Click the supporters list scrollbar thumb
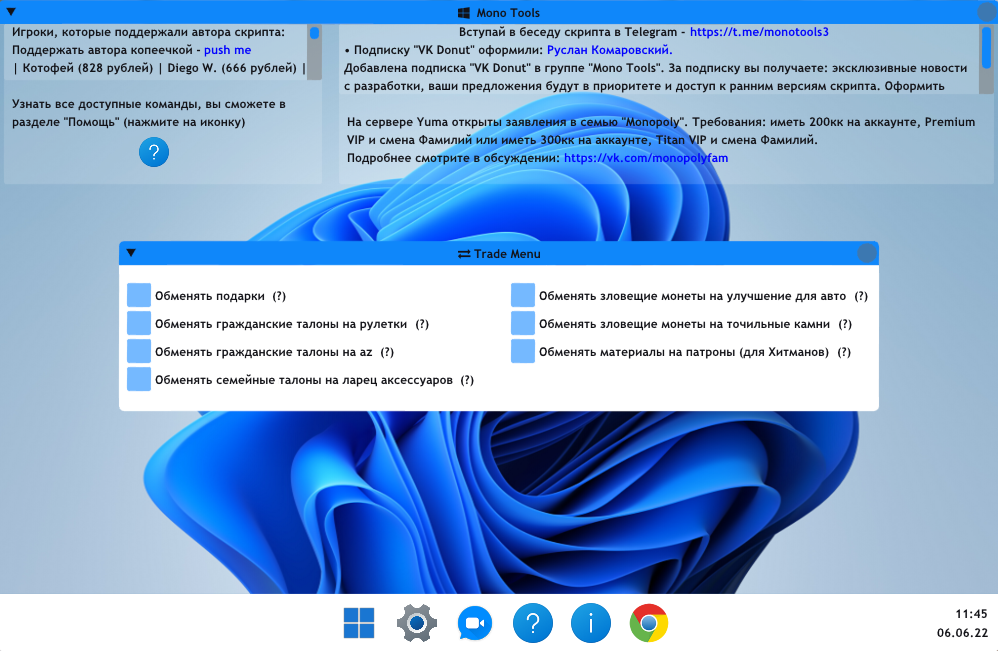 click(x=314, y=33)
